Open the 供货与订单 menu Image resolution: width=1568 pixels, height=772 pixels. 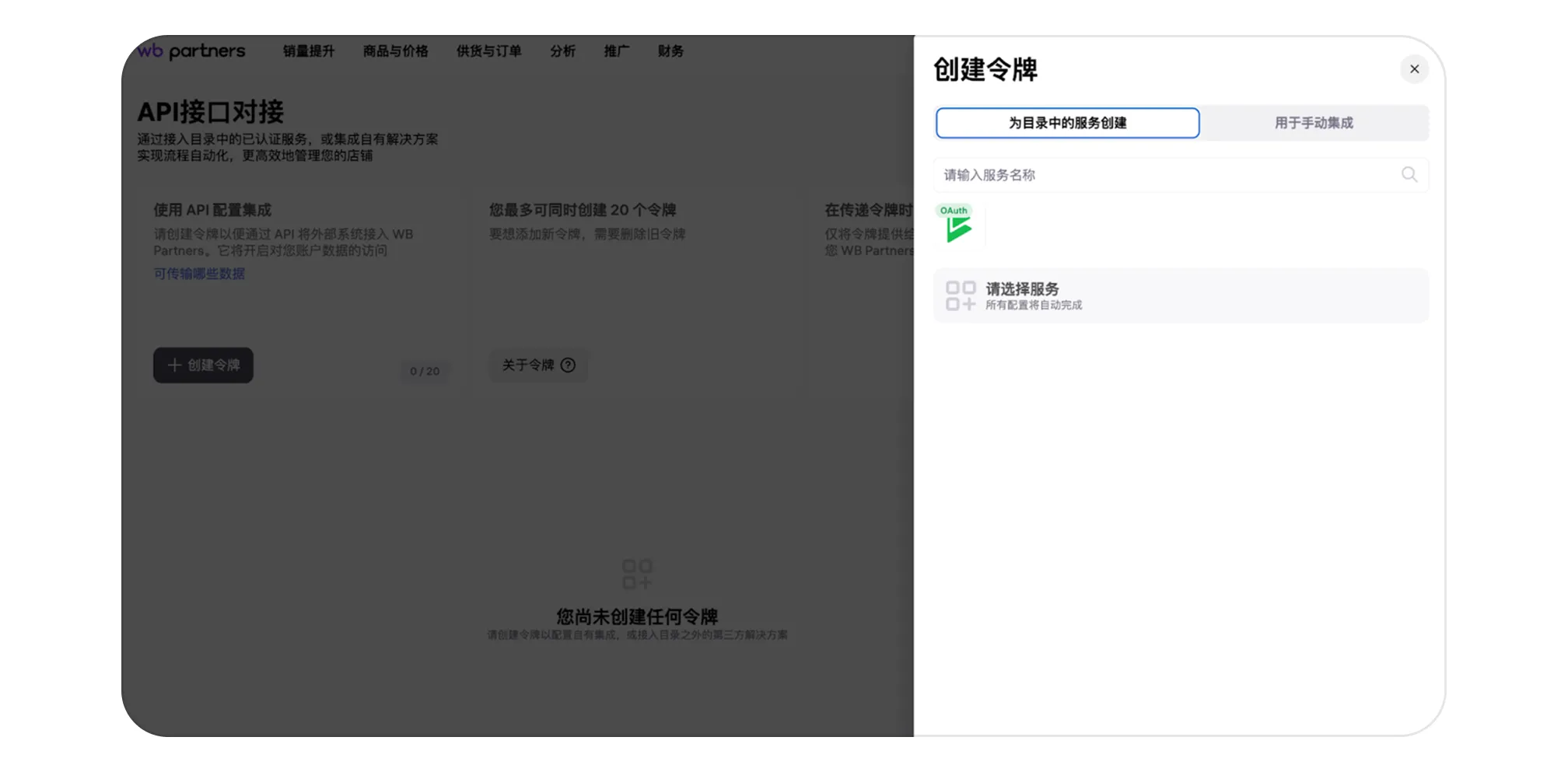click(x=488, y=51)
